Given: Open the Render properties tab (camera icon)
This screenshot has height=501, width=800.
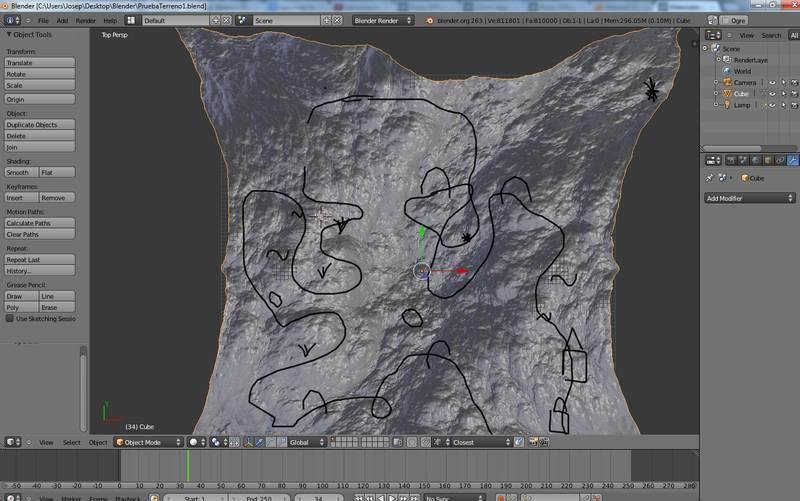Looking at the screenshot, I should point(731,159).
